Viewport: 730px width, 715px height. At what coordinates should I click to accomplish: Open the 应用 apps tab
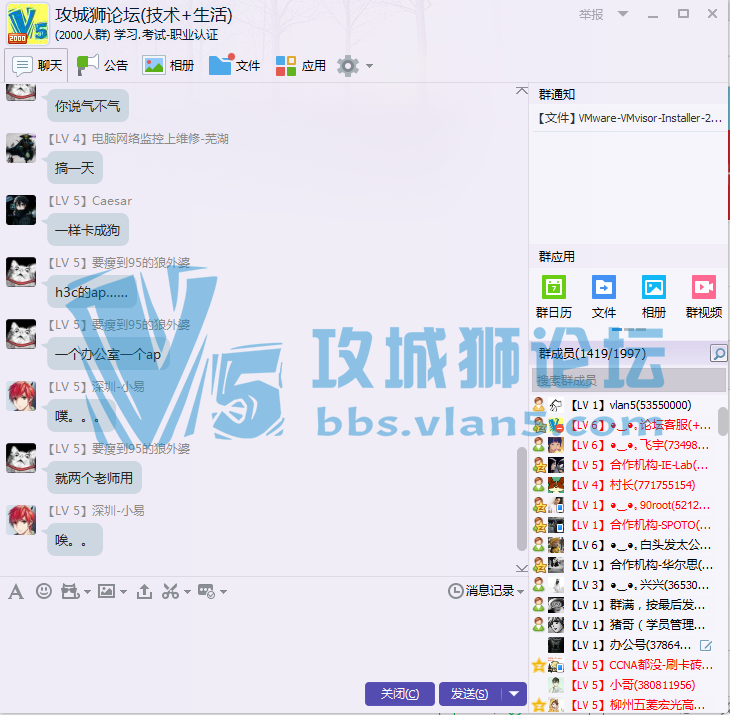pos(300,65)
